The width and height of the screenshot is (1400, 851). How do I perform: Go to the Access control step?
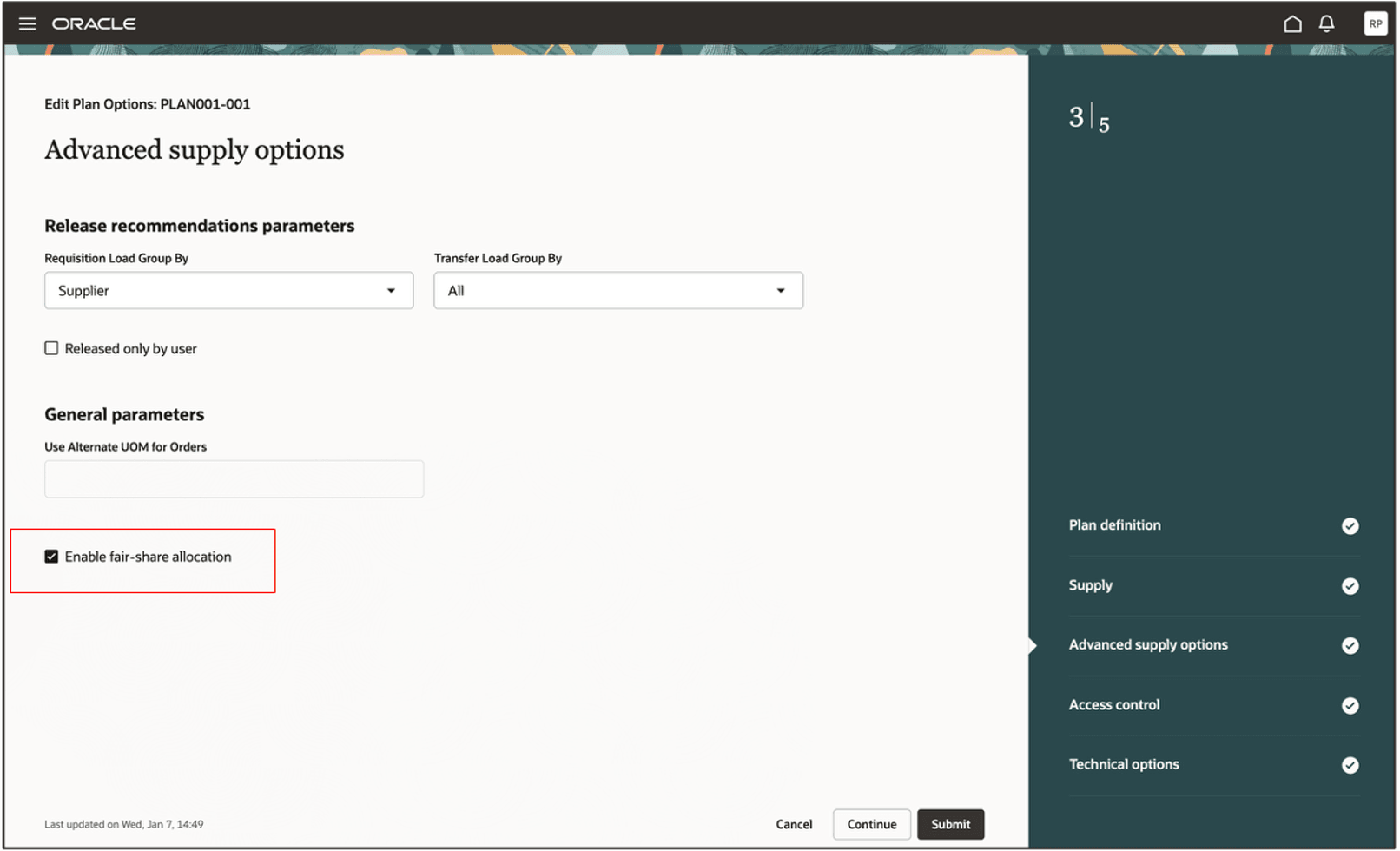(1114, 704)
